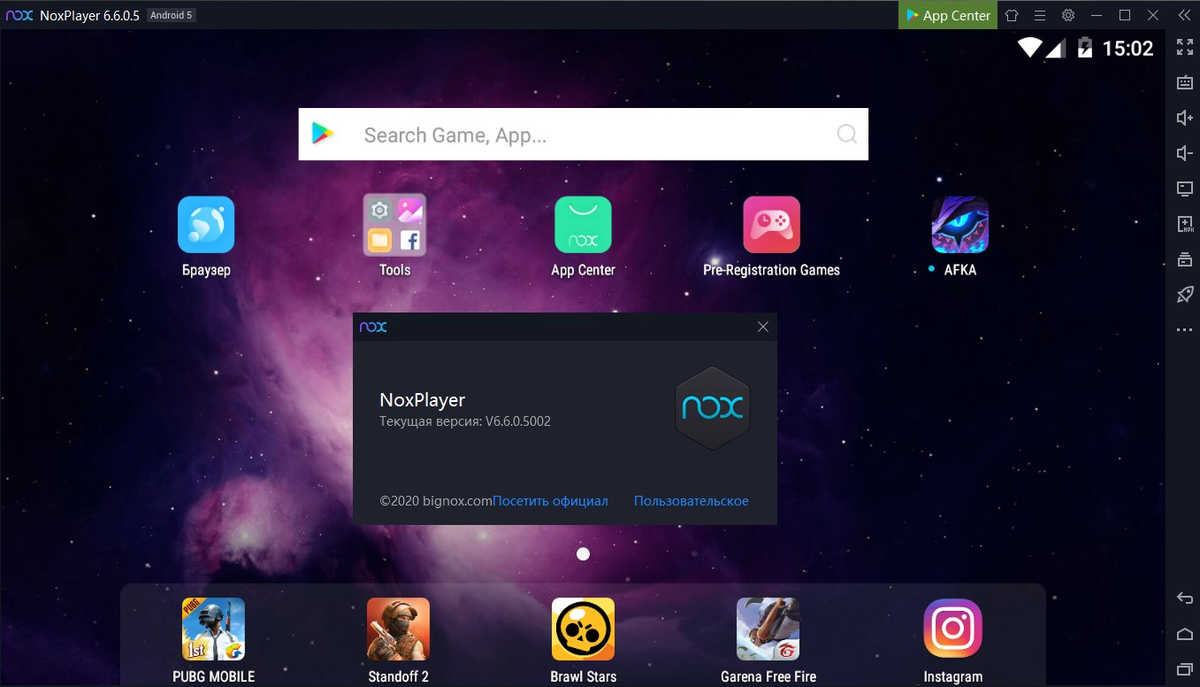
Task: Launch the rocket cleanup tool
Action: pyautogui.click(x=1185, y=294)
